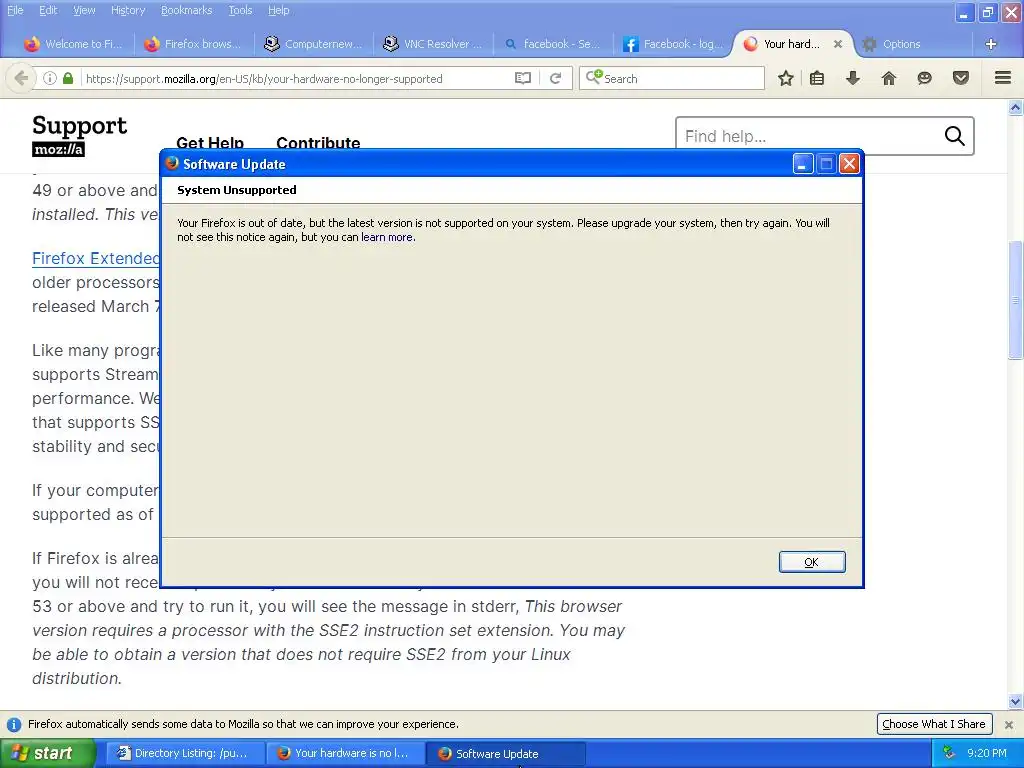Open the View menu

[x=84, y=10]
